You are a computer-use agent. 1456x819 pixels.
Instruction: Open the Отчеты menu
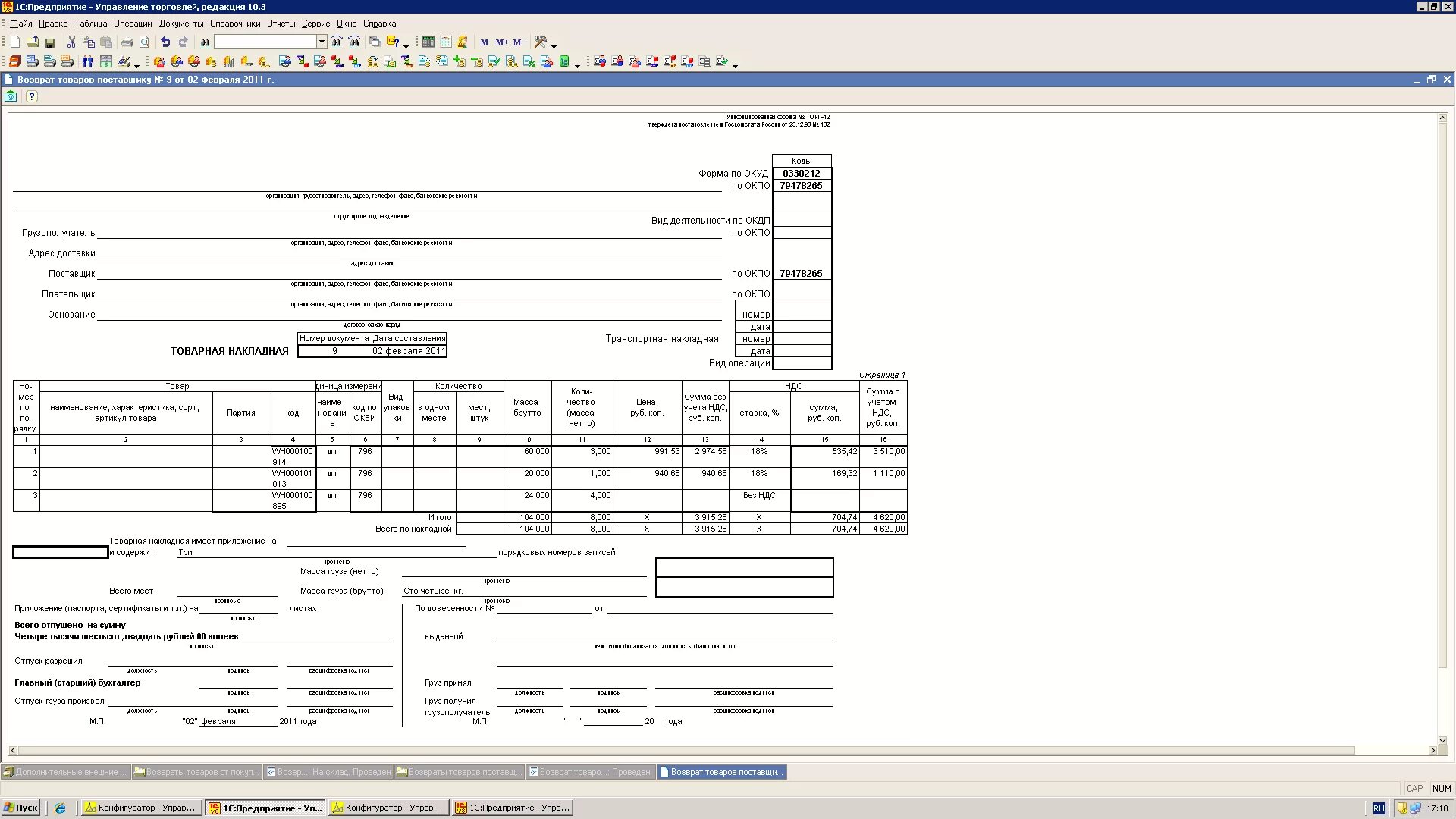point(281,24)
